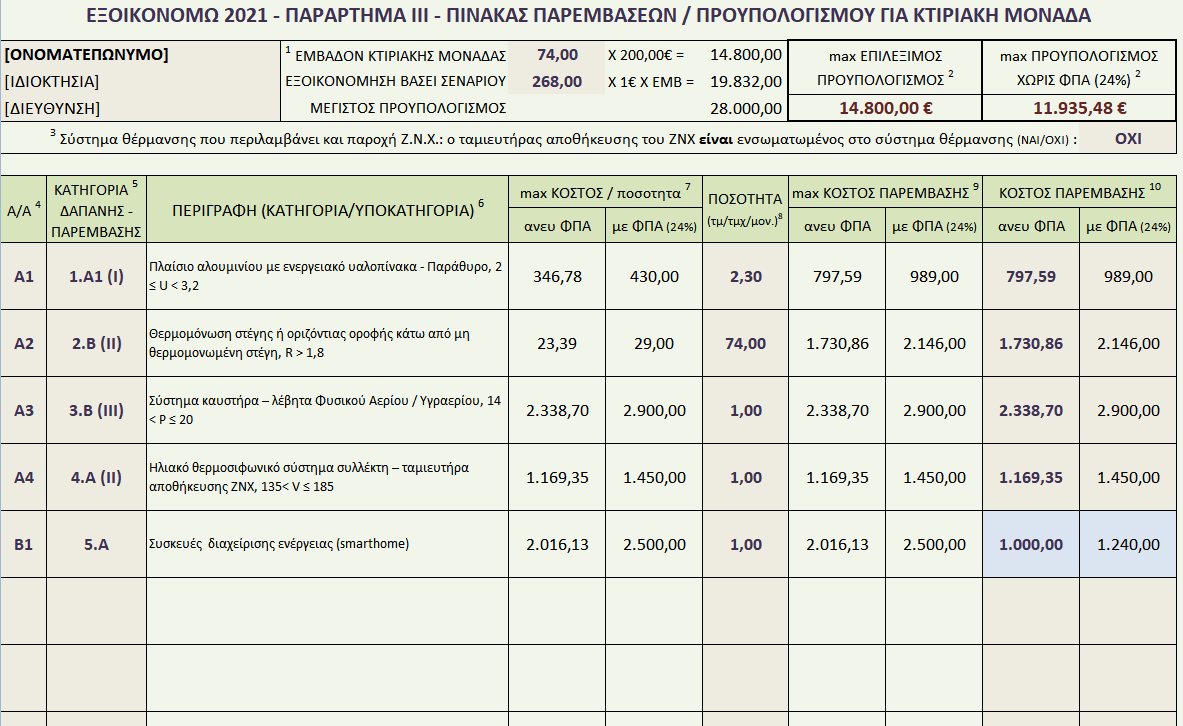This screenshot has width=1183, height=726.
Task: Click the [ΔΙΕΥΘΥΝΣΗ] address field
Action: pyautogui.click(x=141, y=108)
